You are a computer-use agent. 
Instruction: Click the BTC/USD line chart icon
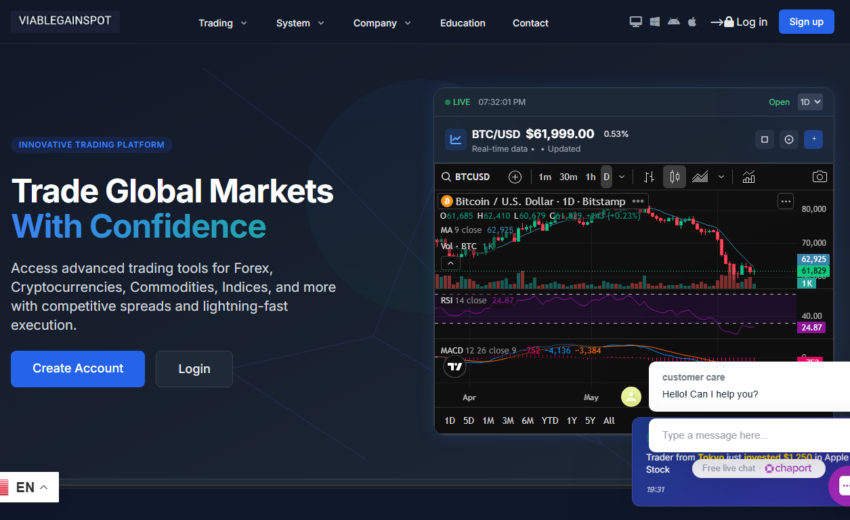click(455, 139)
